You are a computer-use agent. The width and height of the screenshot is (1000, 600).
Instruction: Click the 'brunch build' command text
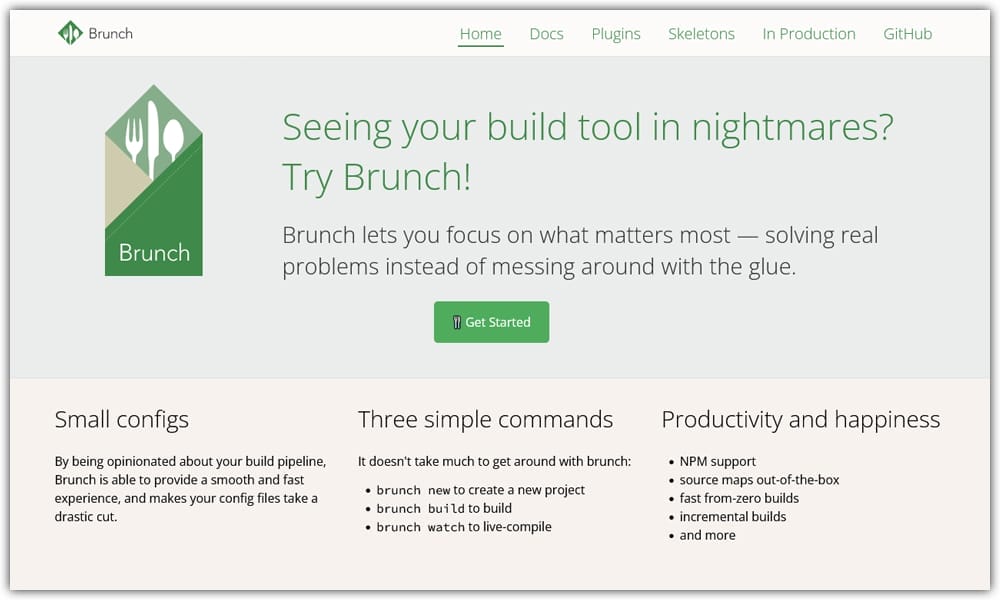420,509
